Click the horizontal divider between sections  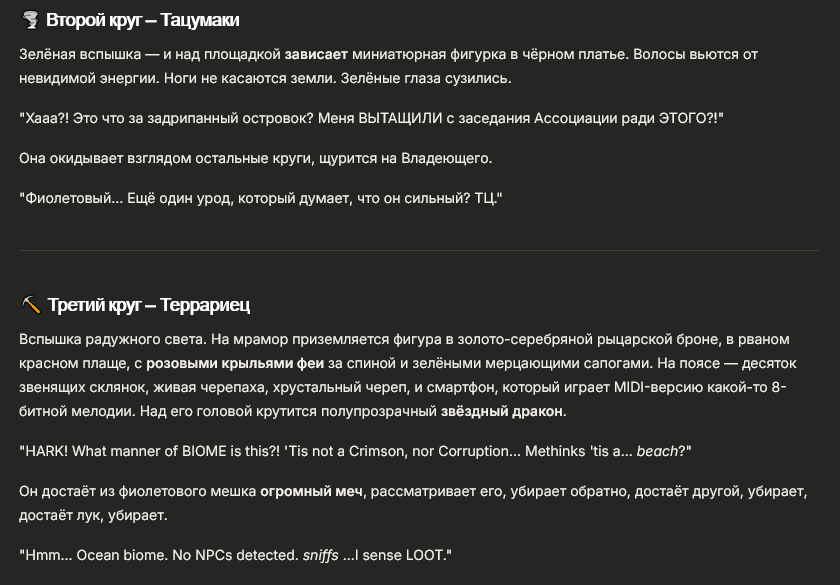tap(419, 250)
